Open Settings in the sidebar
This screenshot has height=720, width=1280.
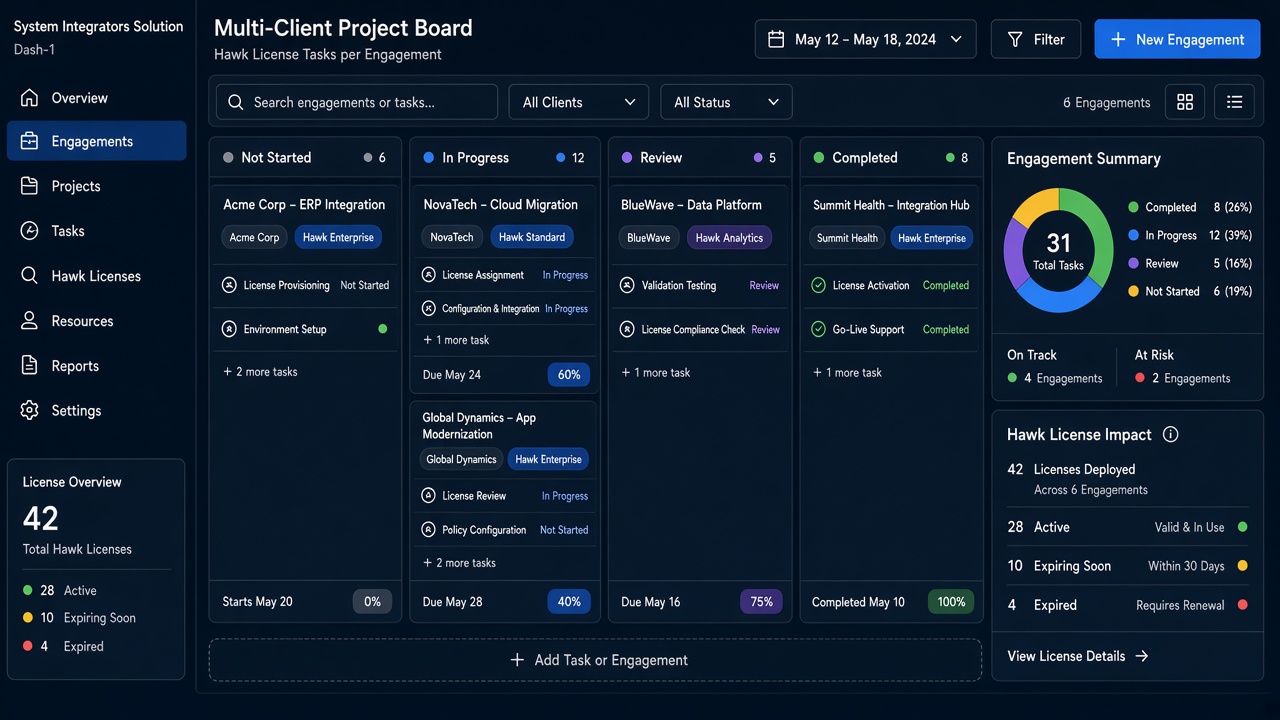[x=96, y=410]
